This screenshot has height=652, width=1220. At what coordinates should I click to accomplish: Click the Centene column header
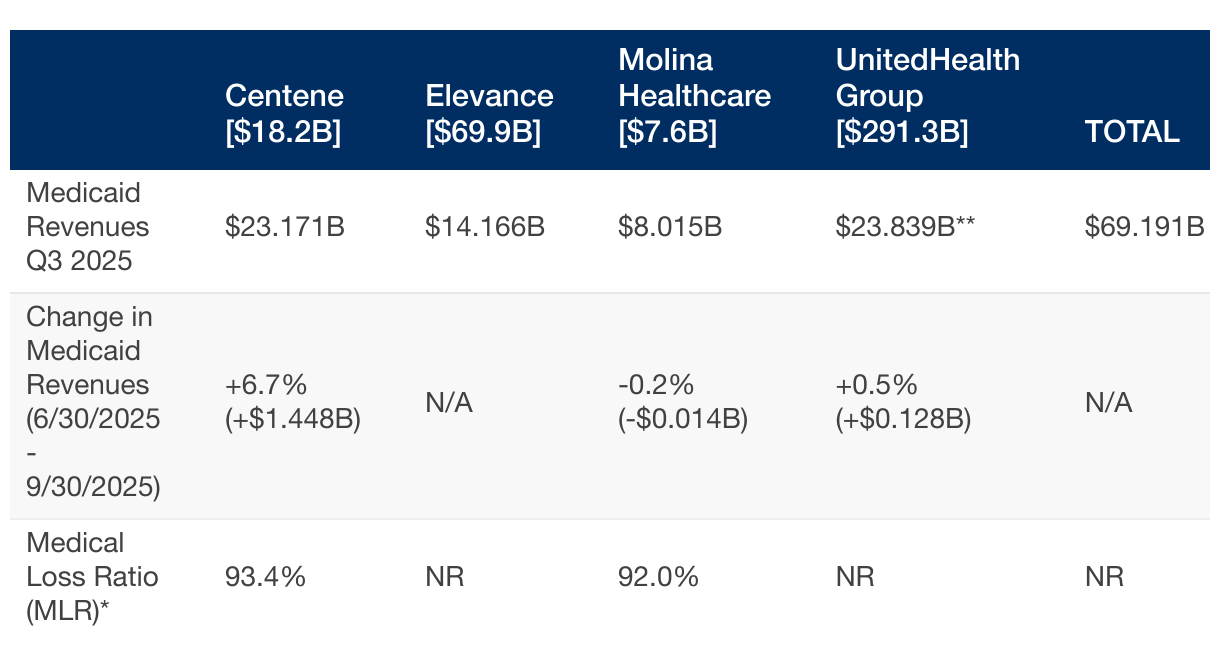coord(284,113)
